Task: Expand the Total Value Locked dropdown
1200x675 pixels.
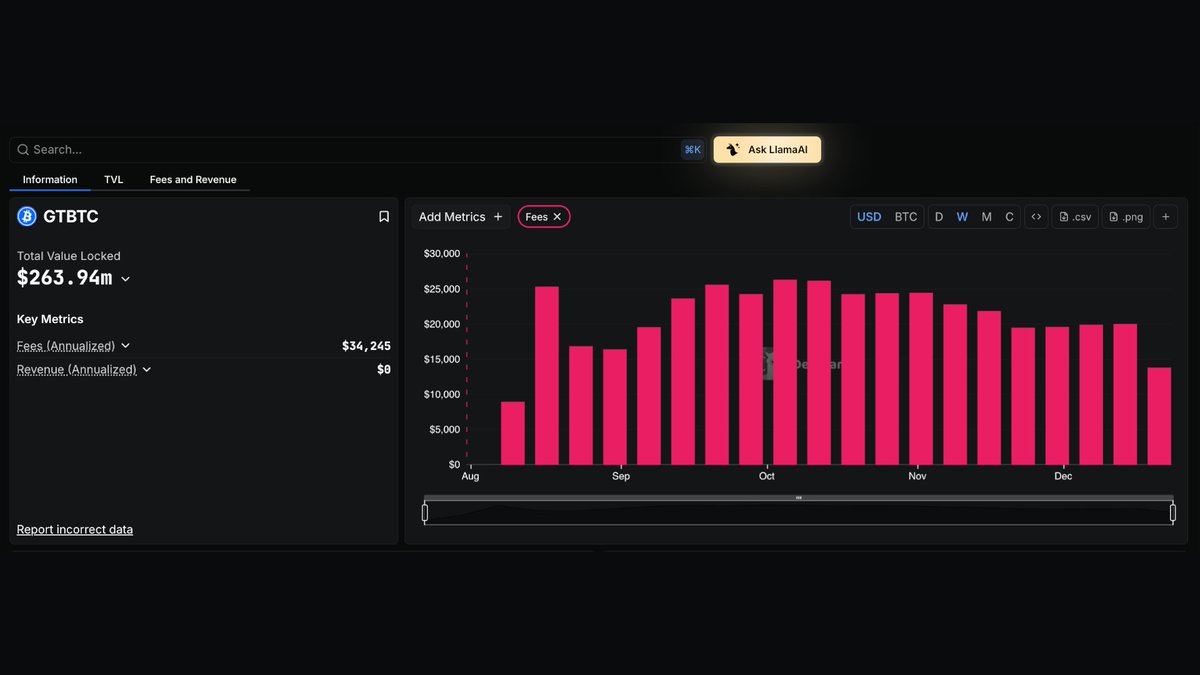Action: tap(125, 279)
